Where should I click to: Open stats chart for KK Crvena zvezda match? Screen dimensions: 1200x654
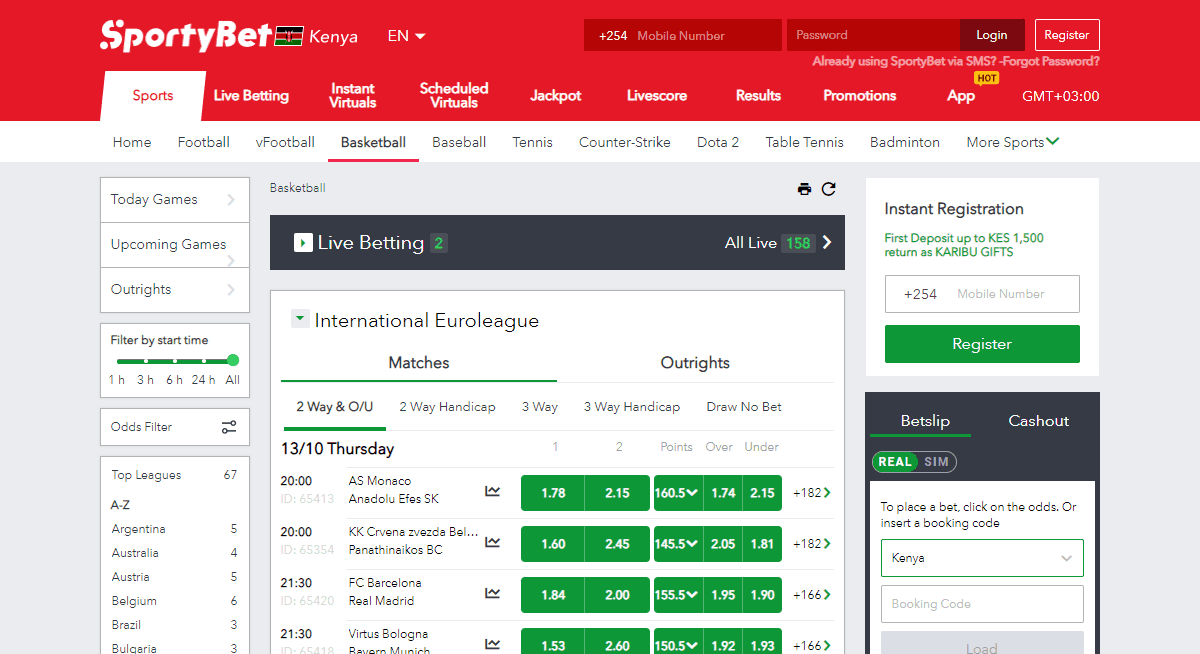click(x=492, y=542)
